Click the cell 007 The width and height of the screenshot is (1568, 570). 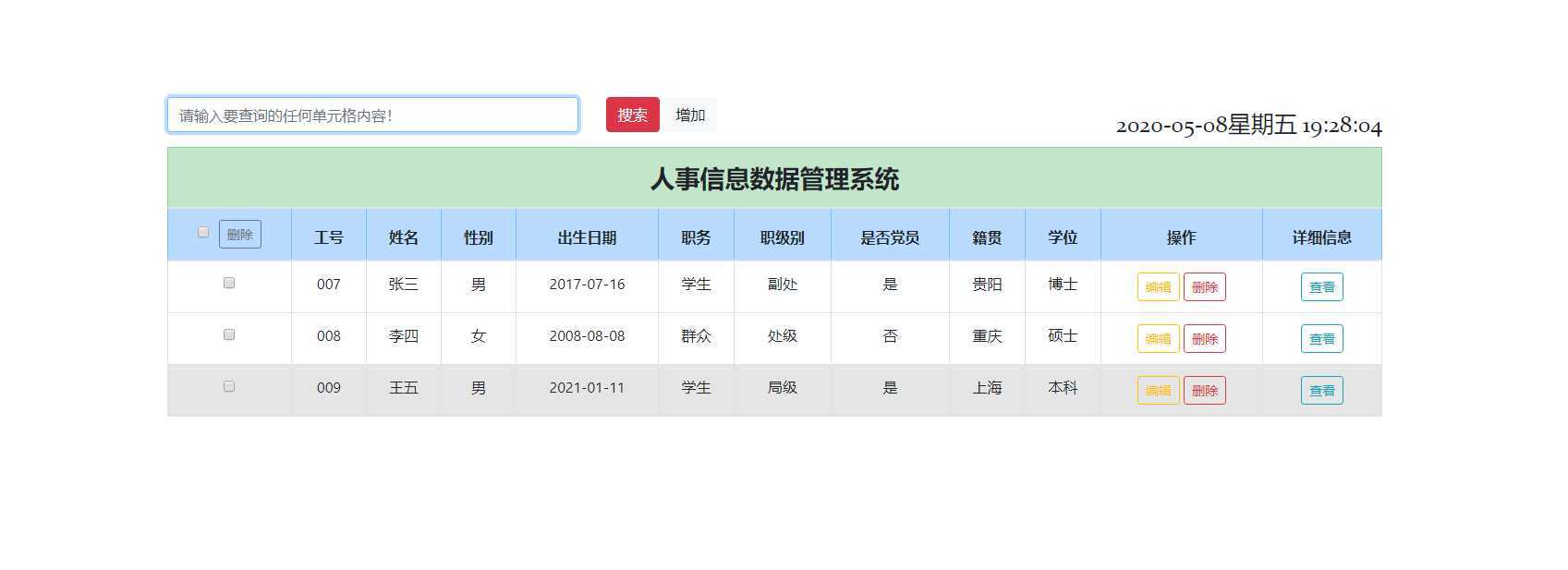coord(329,285)
